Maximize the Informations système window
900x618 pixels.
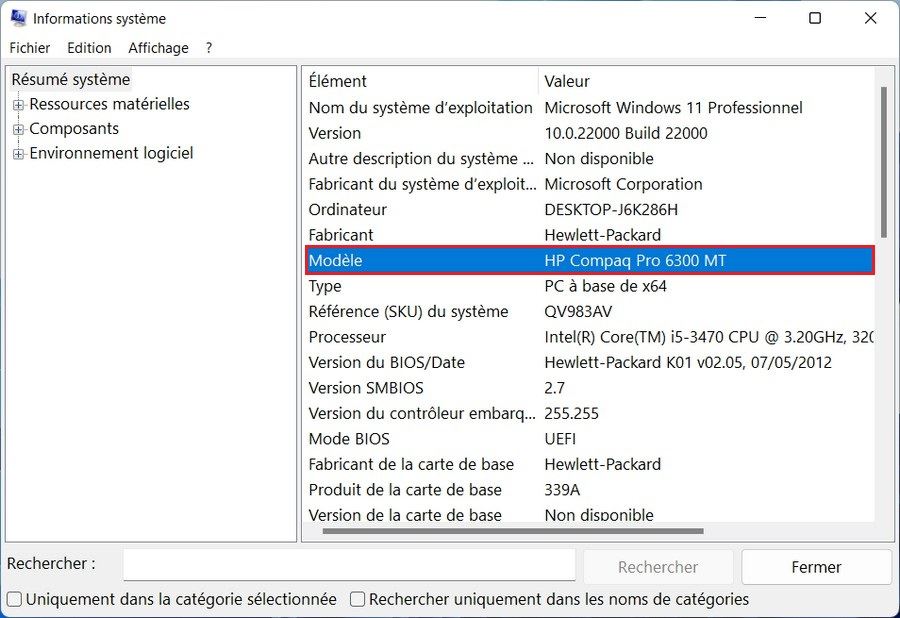click(815, 18)
